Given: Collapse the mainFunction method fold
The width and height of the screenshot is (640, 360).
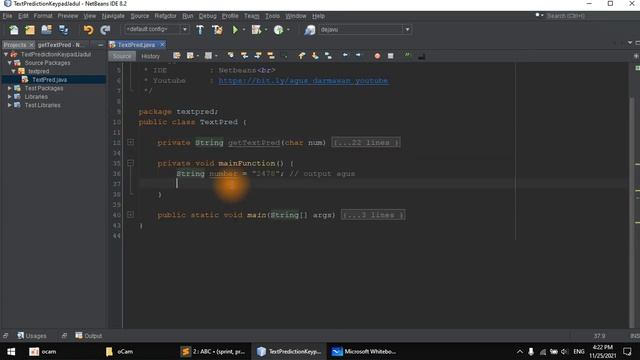Looking at the screenshot, I should tap(130, 163).
